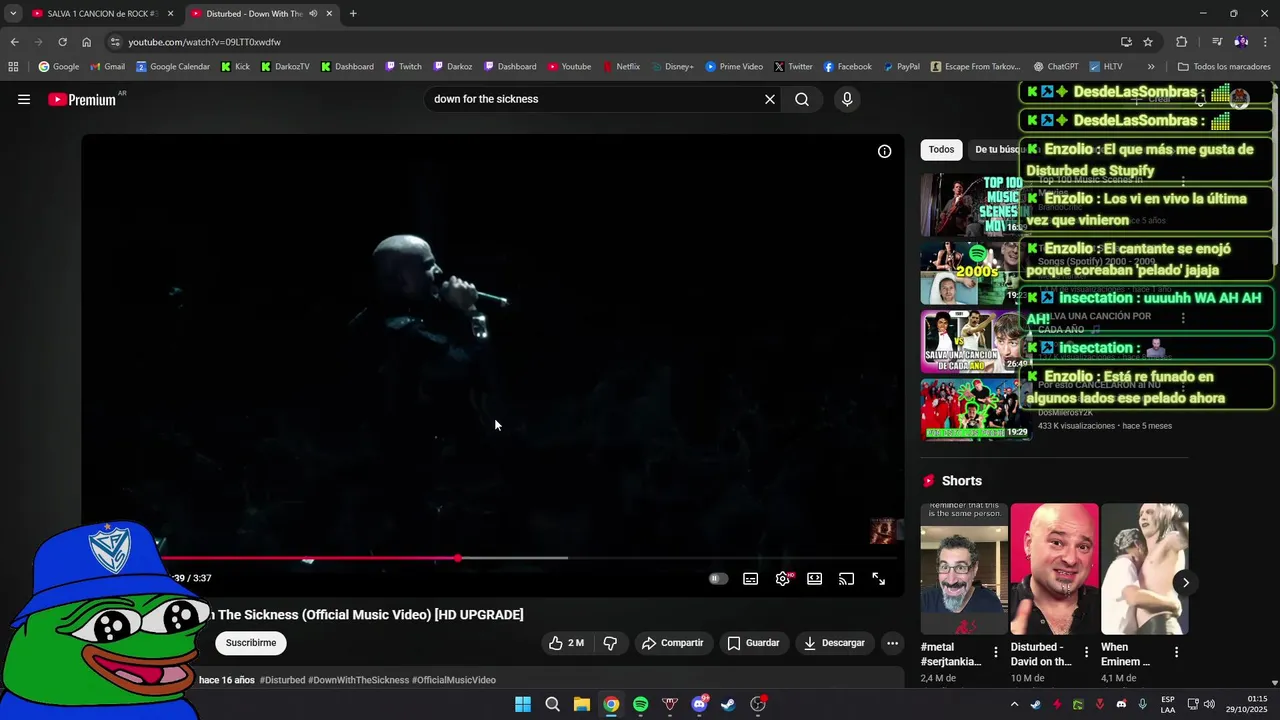Share the video via Compartir
The width and height of the screenshot is (1280, 720).
[673, 643]
